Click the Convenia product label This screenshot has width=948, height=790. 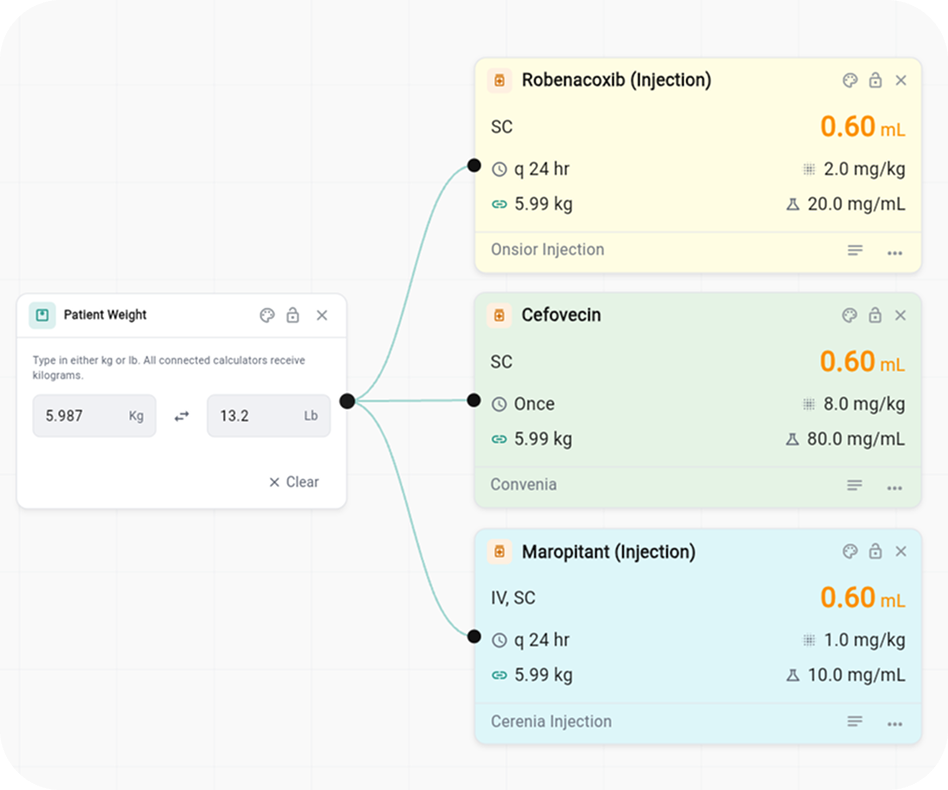(523, 485)
